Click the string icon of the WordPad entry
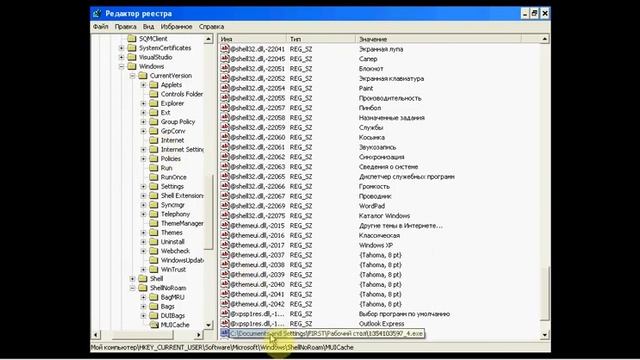The height and width of the screenshot is (360, 640). (224, 205)
